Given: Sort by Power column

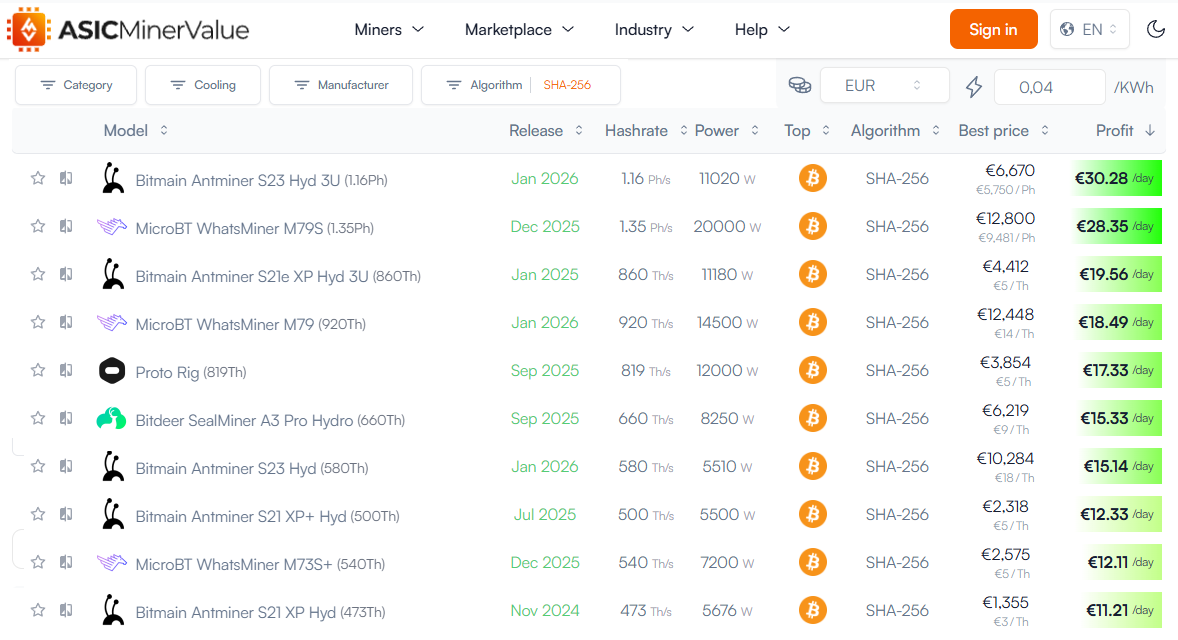Looking at the screenshot, I should pos(726,131).
